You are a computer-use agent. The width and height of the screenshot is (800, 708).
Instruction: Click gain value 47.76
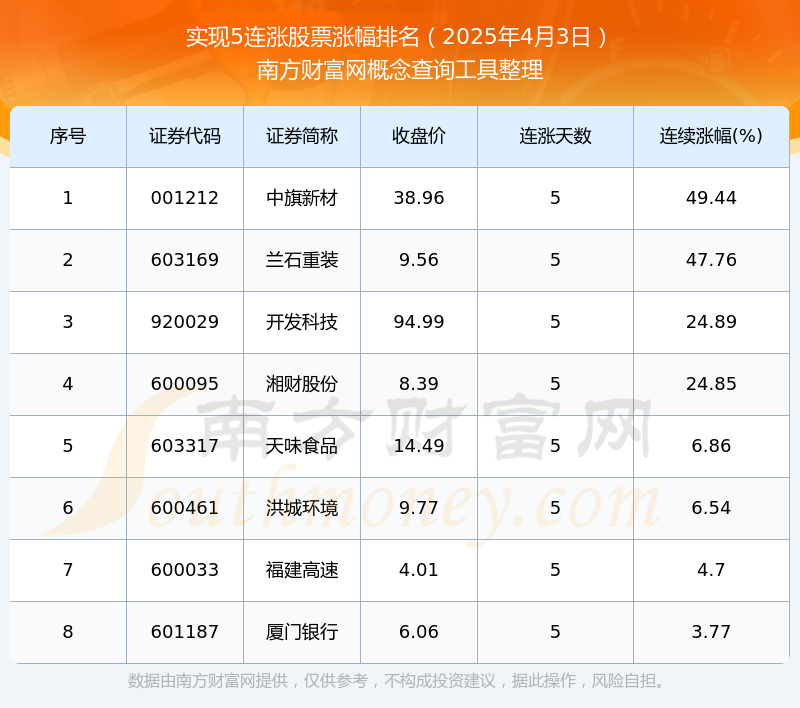[x=711, y=260]
